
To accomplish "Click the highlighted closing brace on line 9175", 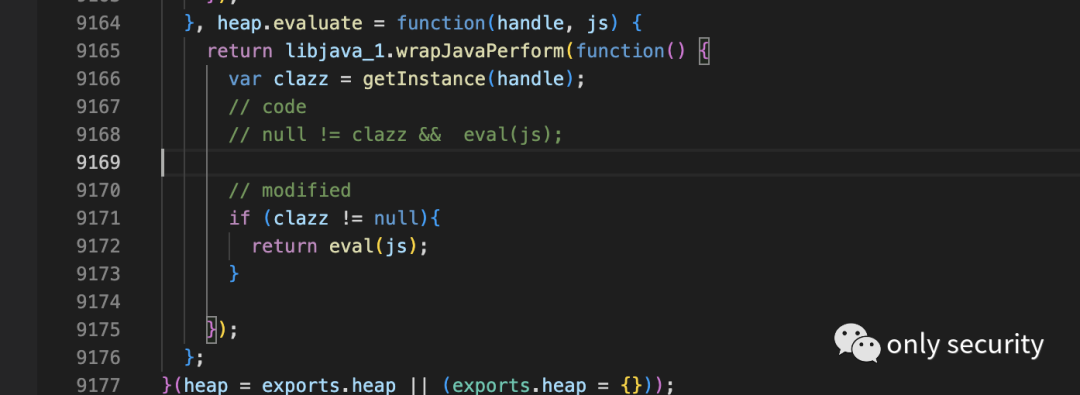I will [211, 330].
